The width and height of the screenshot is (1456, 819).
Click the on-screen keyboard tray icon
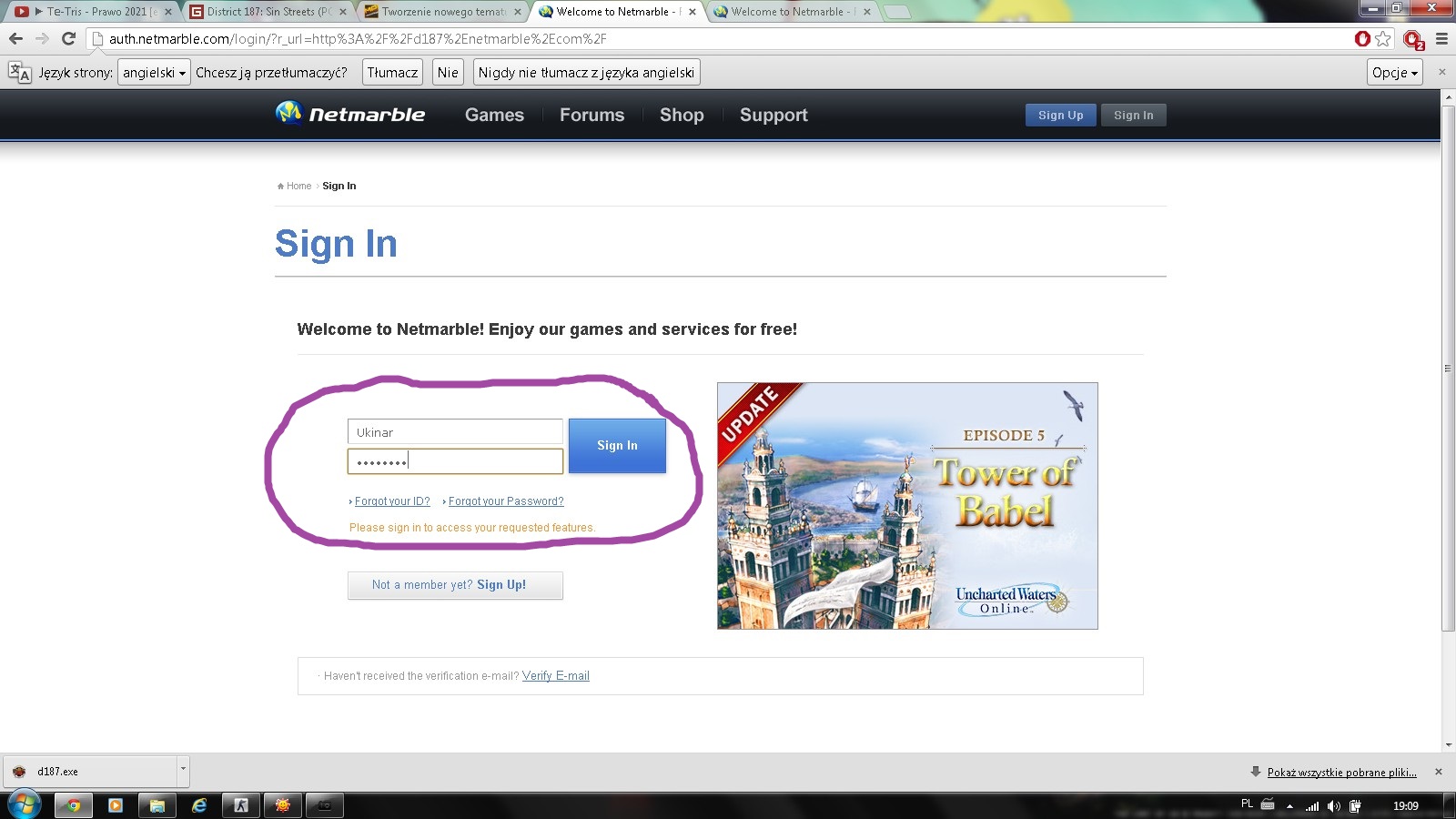[x=1268, y=804]
